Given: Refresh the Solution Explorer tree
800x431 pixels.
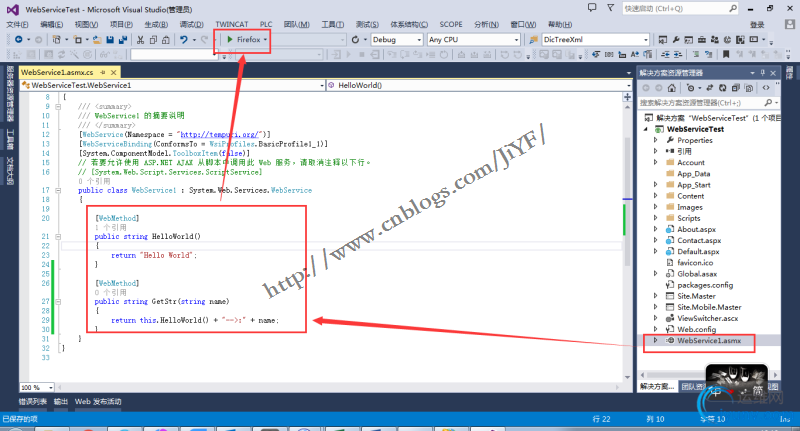Looking at the screenshot, I should [722, 88].
